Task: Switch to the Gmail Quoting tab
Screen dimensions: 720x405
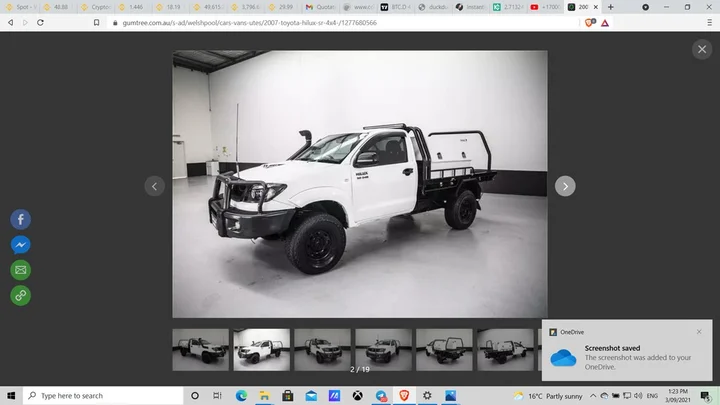Action: [x=326, y=6]
